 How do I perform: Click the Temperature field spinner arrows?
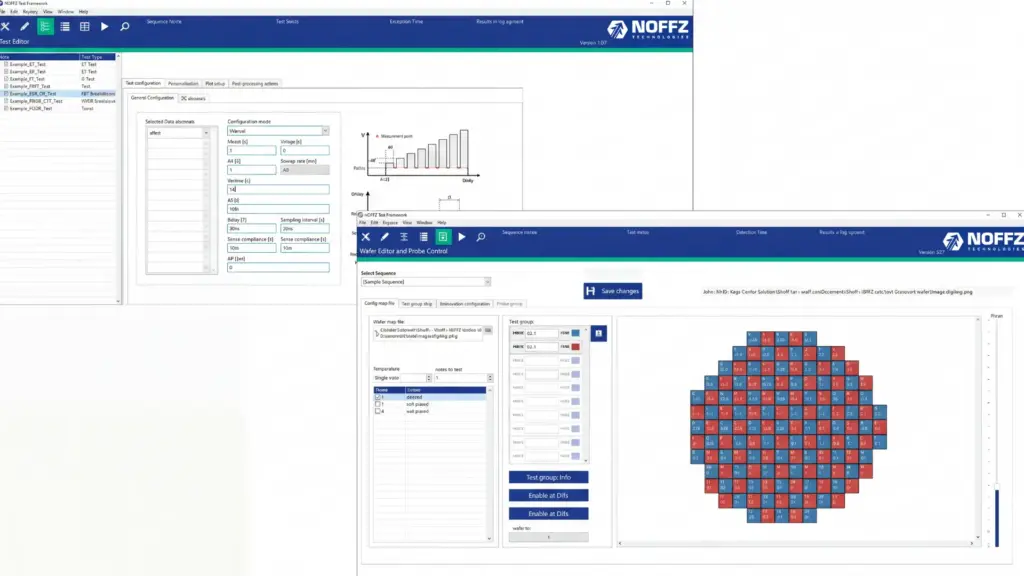pos(429,378)
